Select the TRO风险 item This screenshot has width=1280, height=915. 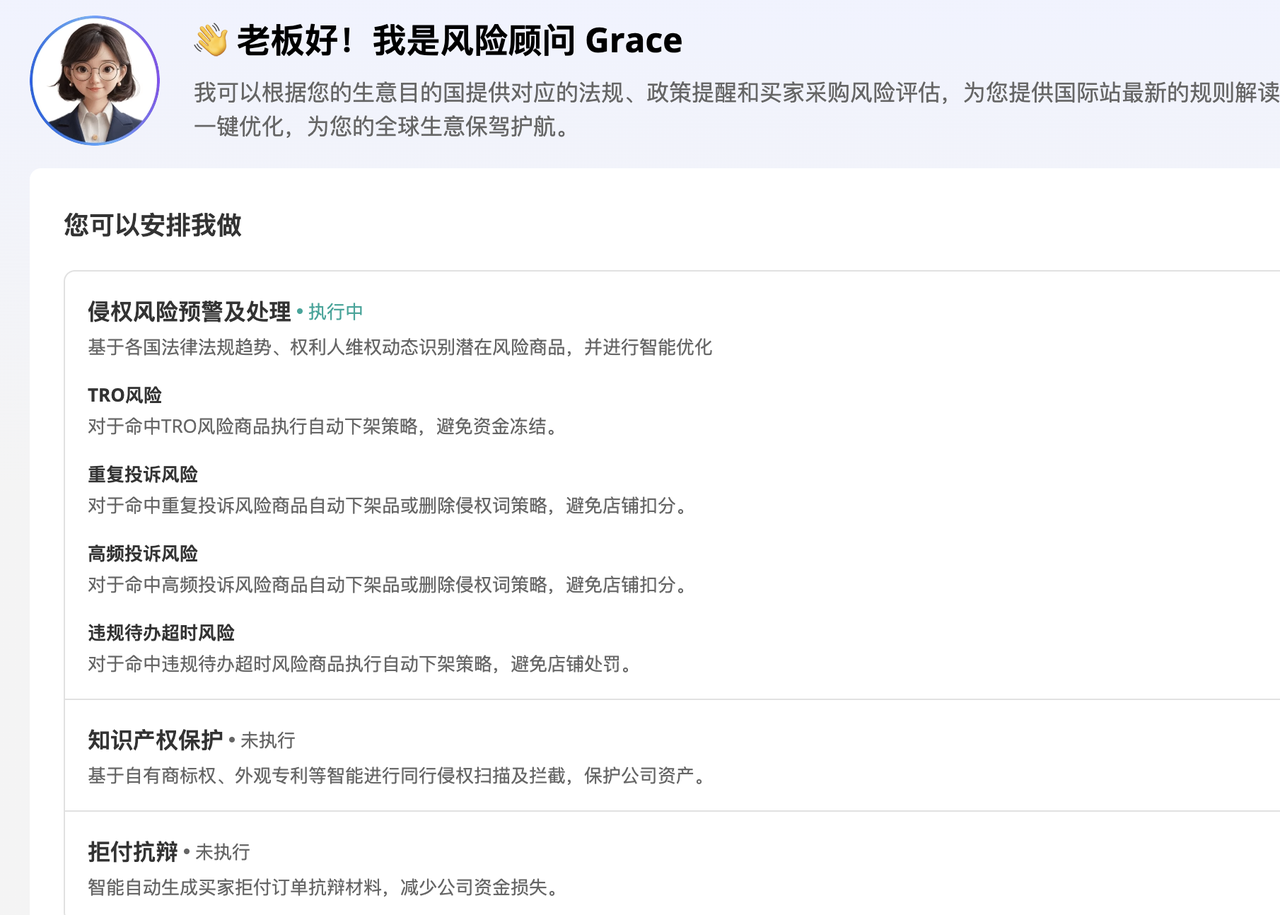click(125, 395)
